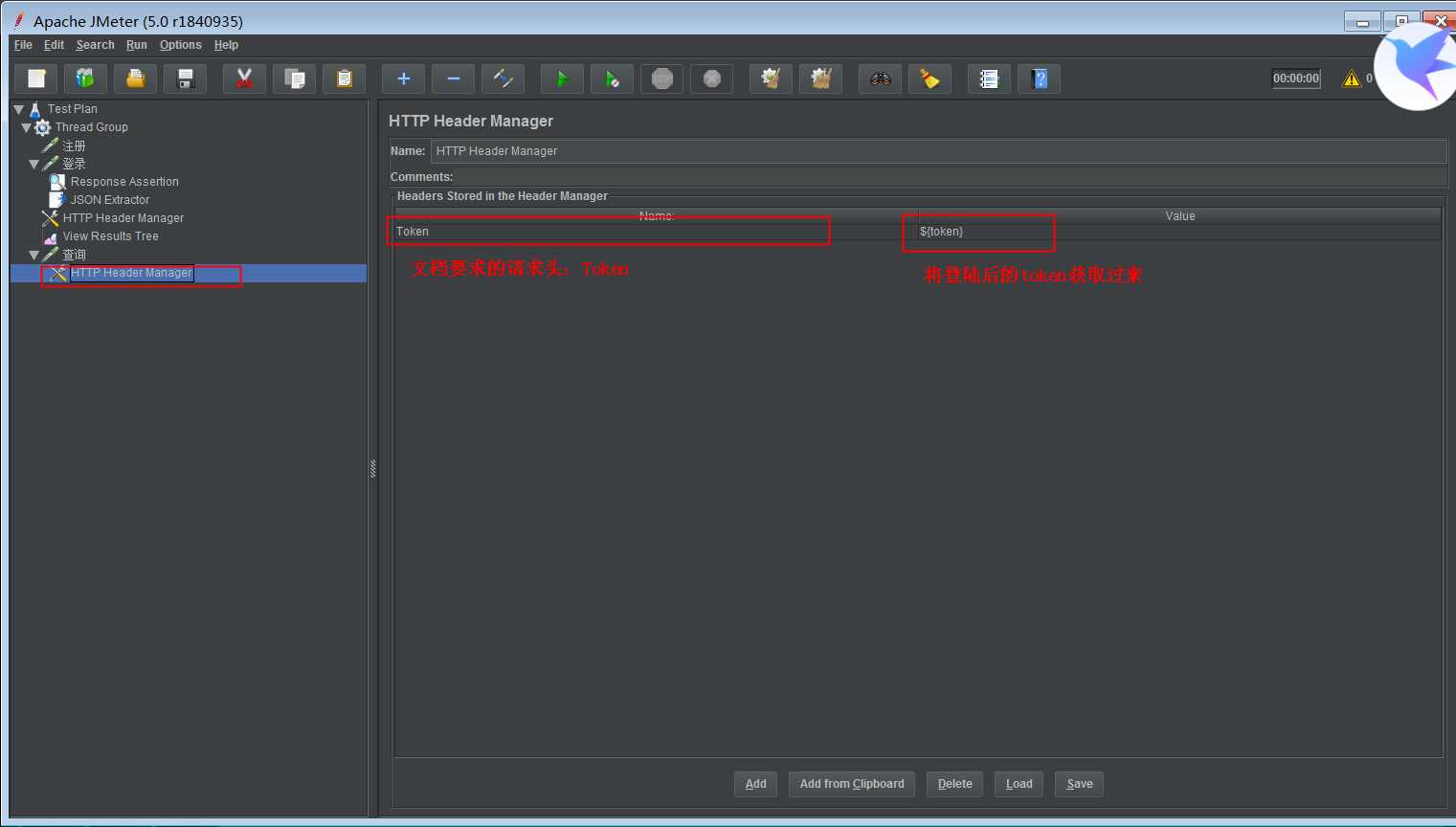The width and height of the screenshot is (1456, 827).
Task: Click the Token header name cell
Action: tap(657, 232)
